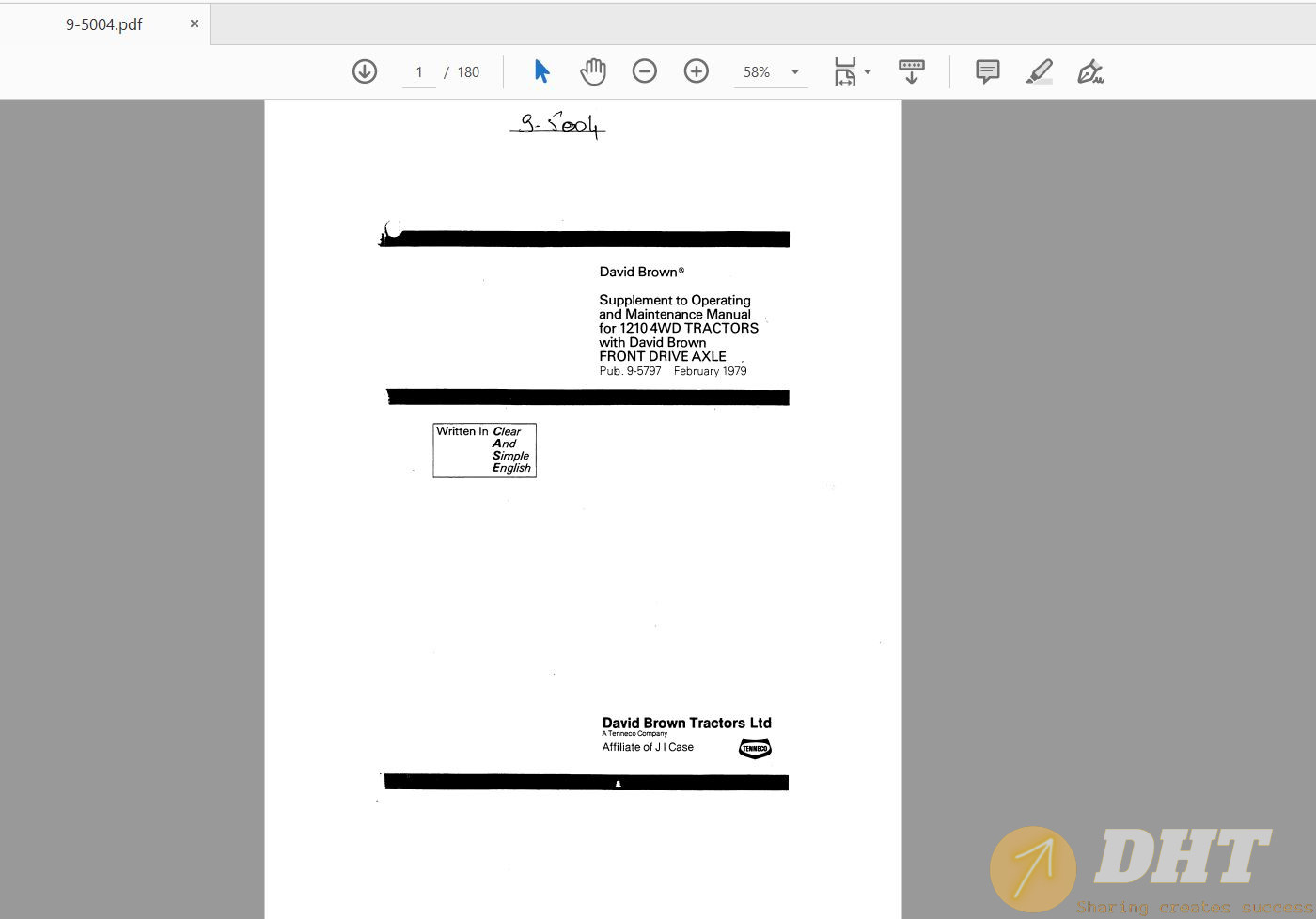Select the fit page width tool
Image resolution: width=1316 pixels, height=919 pixels.
pos(845,71)
